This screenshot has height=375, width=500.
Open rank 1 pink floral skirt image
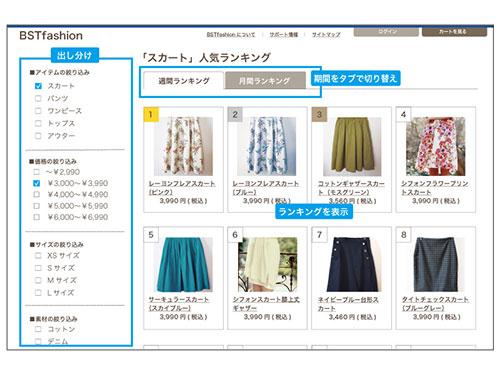(x=183, y=146)
